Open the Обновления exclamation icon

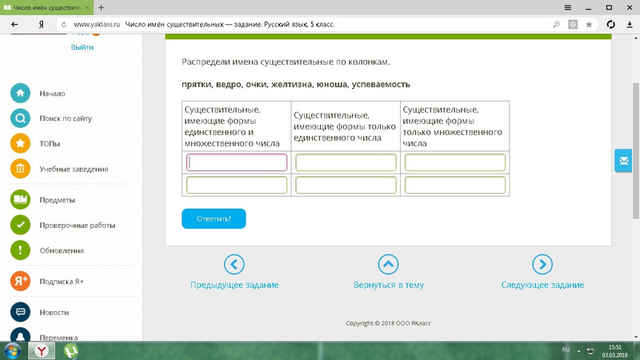[x=20, y=250]
